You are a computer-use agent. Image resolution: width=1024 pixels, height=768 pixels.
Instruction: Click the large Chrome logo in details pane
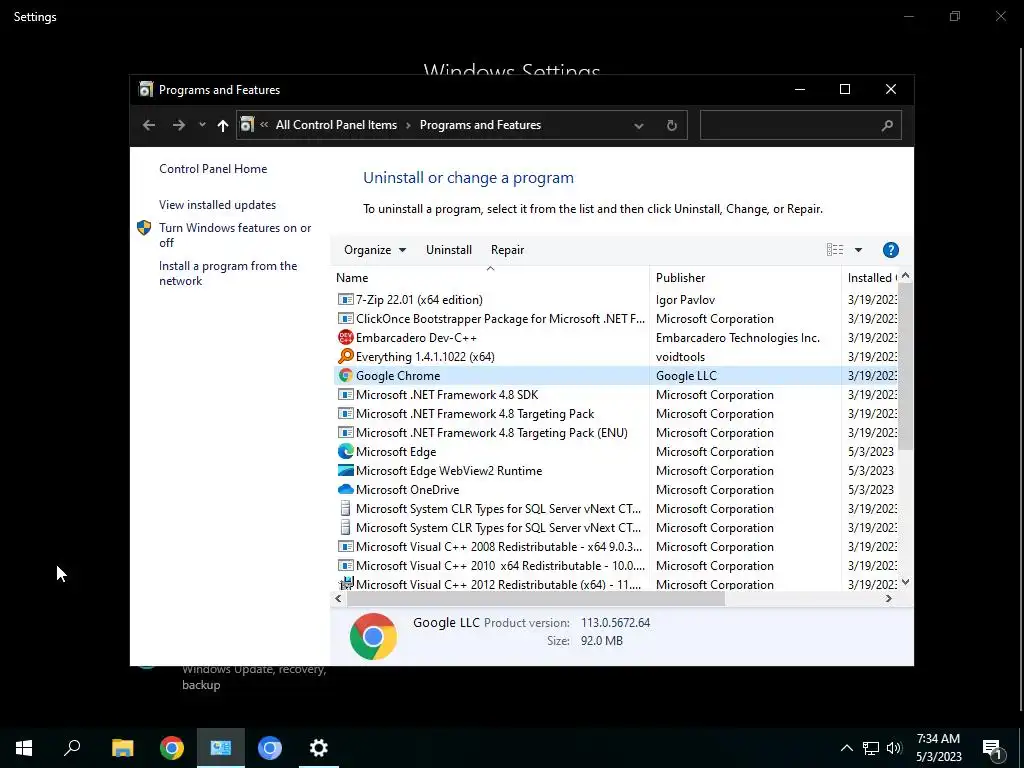[x=373, y=636]
